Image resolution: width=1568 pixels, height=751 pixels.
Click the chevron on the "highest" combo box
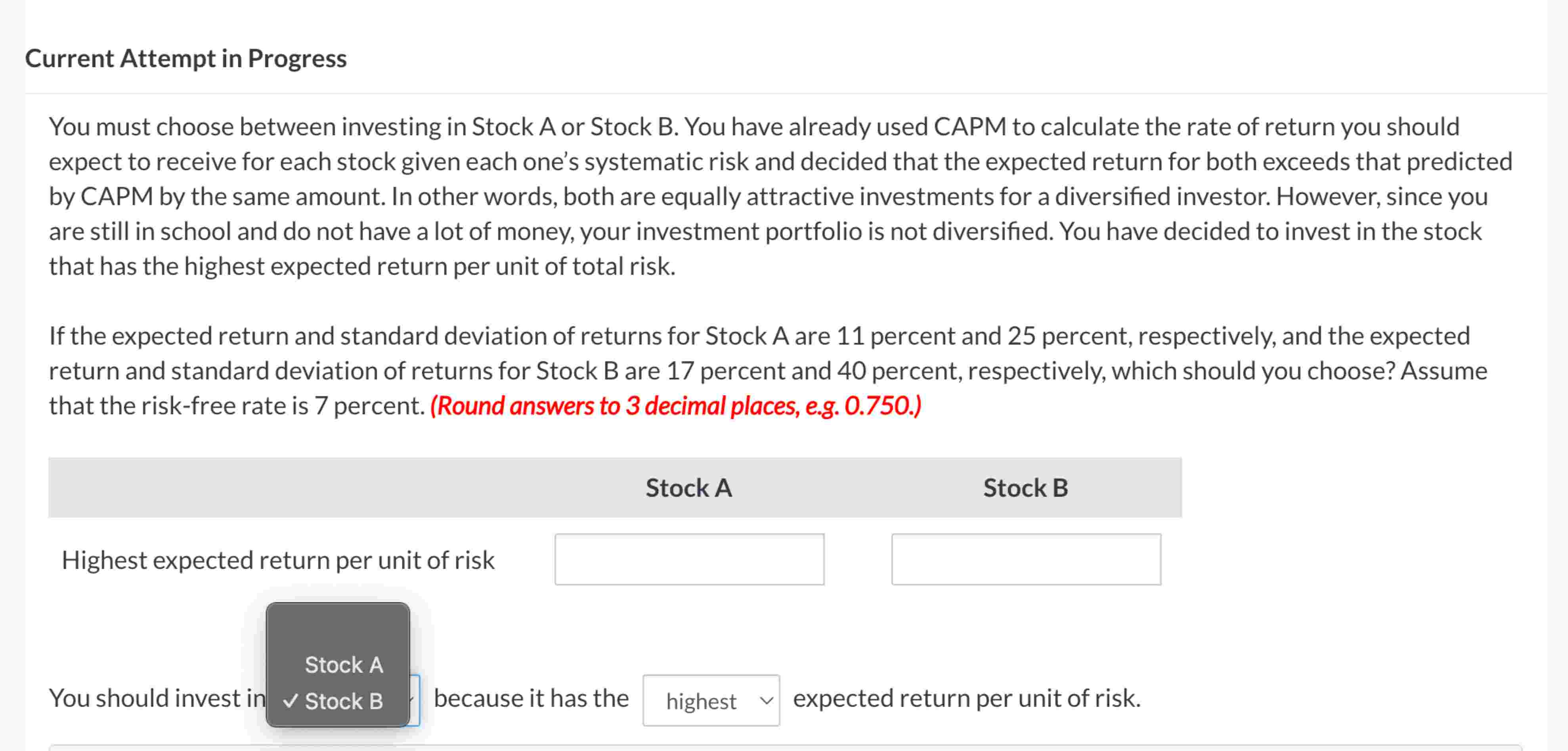(766, 701)
